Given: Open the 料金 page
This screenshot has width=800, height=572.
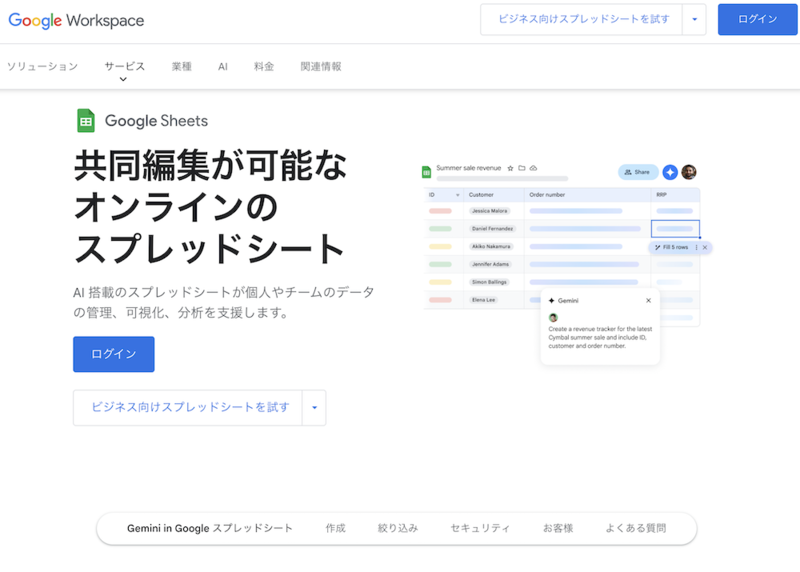Looking at the screenshot, I should click(x=264, y=66).
